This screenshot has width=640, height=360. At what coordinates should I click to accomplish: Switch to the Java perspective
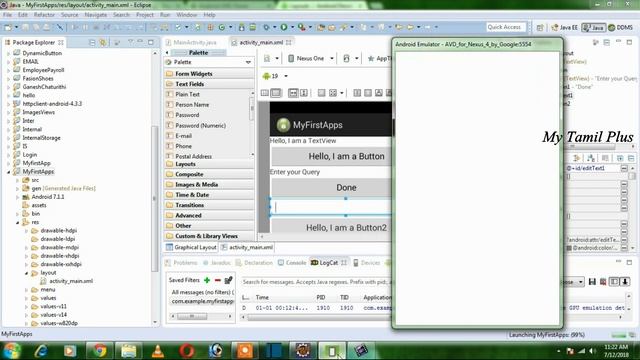point(593,27)
